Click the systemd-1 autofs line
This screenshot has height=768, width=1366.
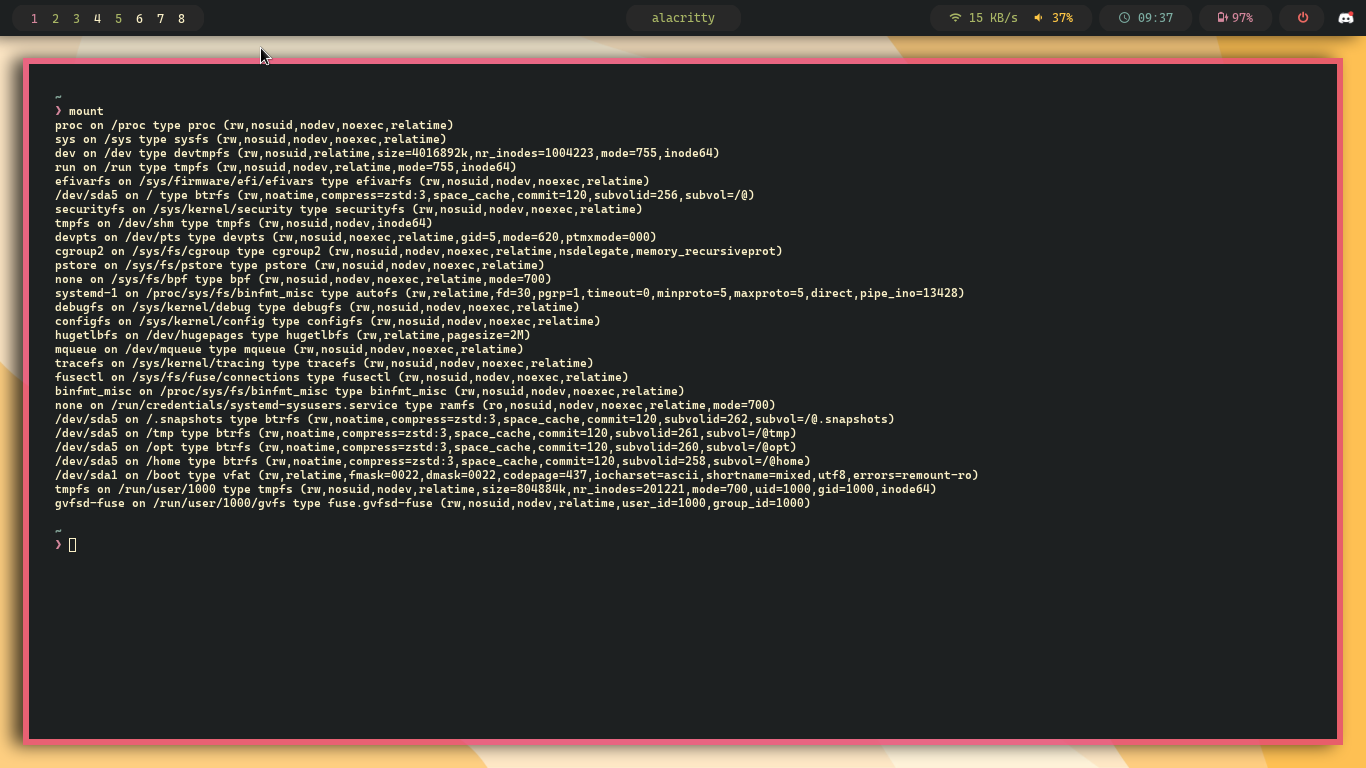point(510,293)
